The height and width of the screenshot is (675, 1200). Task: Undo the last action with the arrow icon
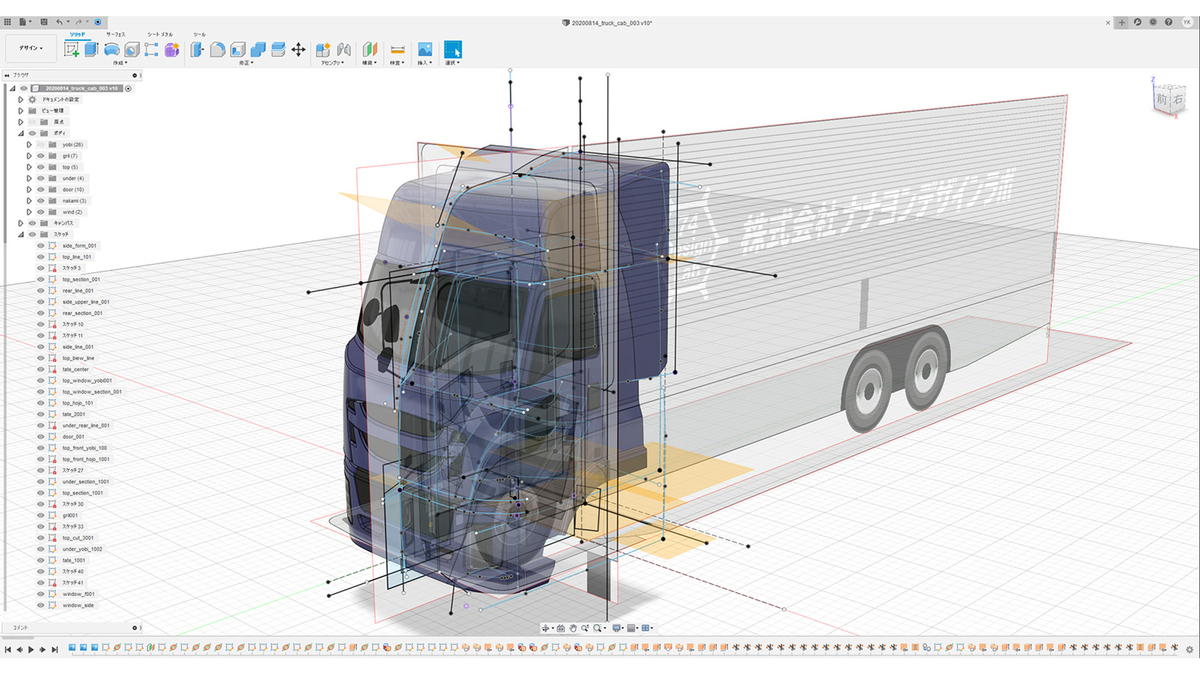[61, 21]
